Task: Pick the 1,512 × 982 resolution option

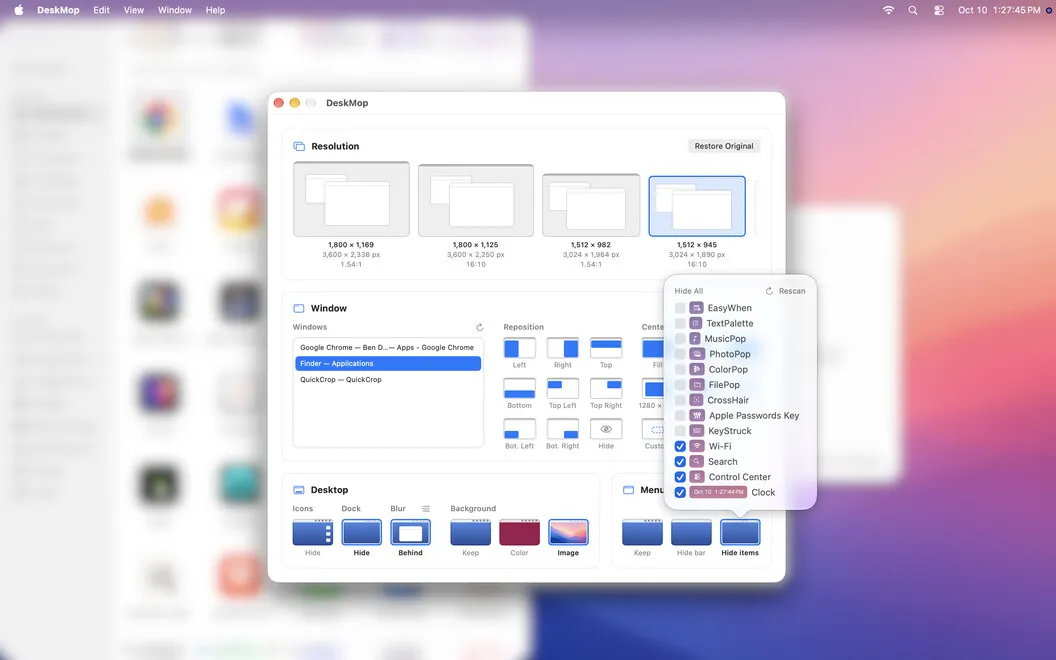Action: [x=591, y=205]
